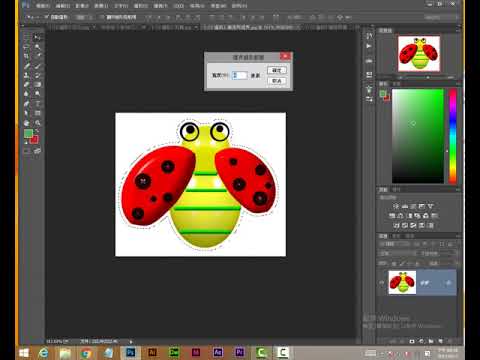Swap foreground and background colors
The width and height of the screenshot is (480, 360).
tap(37, 131)
